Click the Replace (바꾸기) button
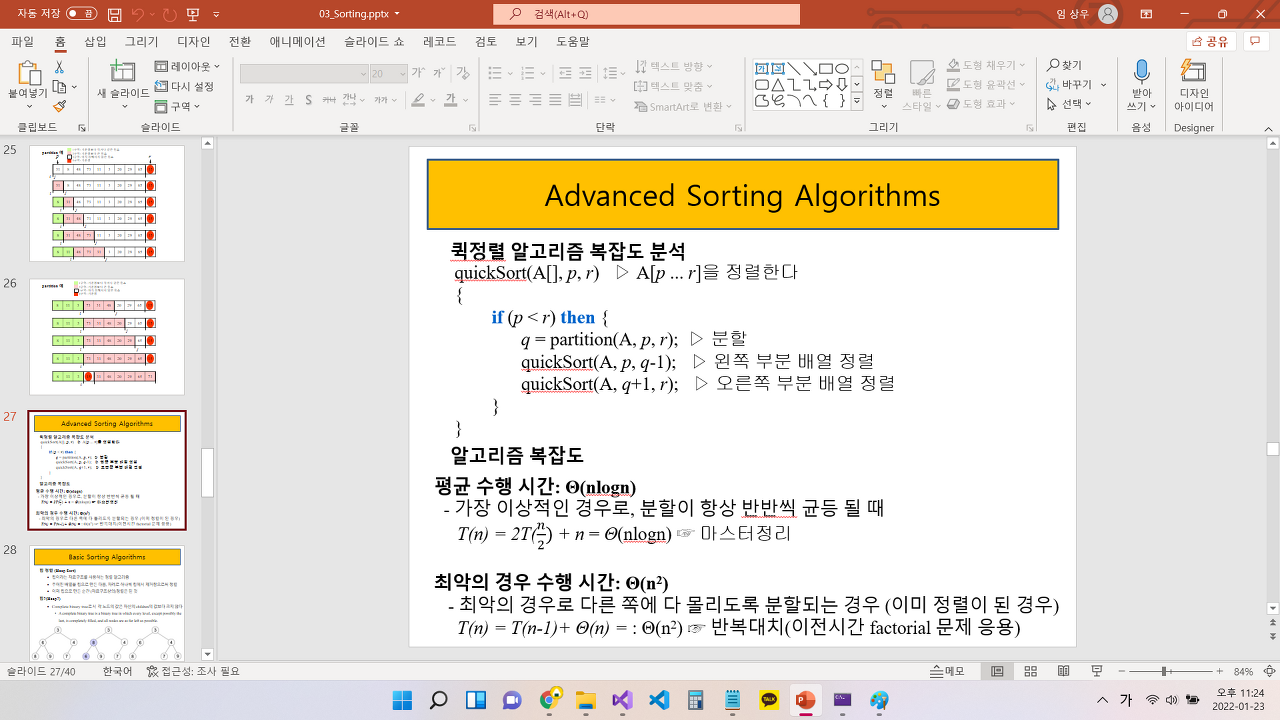1280x720 pixels. coord(1070,85)
